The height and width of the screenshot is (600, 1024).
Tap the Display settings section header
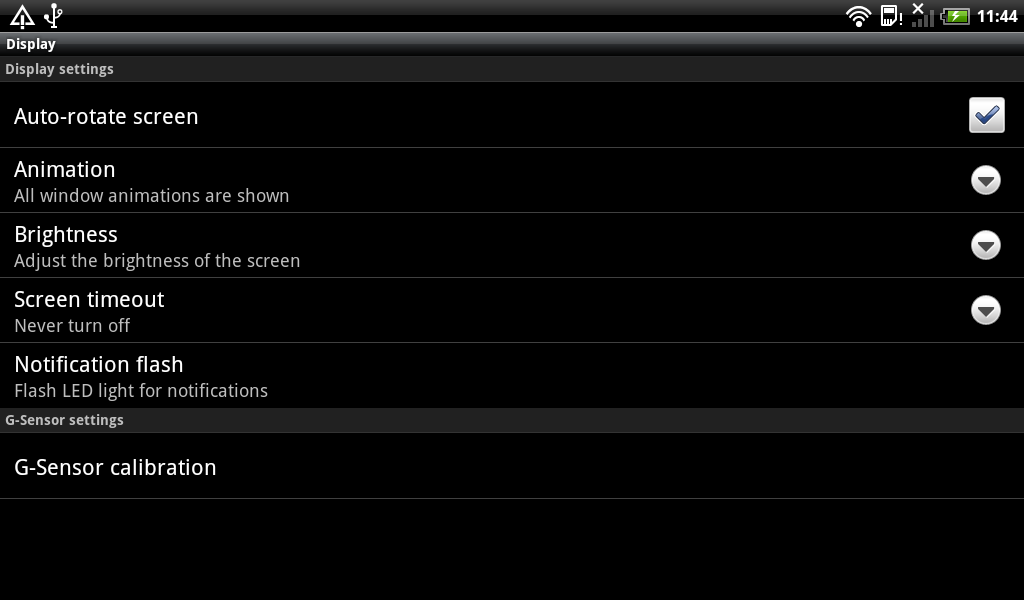[512, 69]
